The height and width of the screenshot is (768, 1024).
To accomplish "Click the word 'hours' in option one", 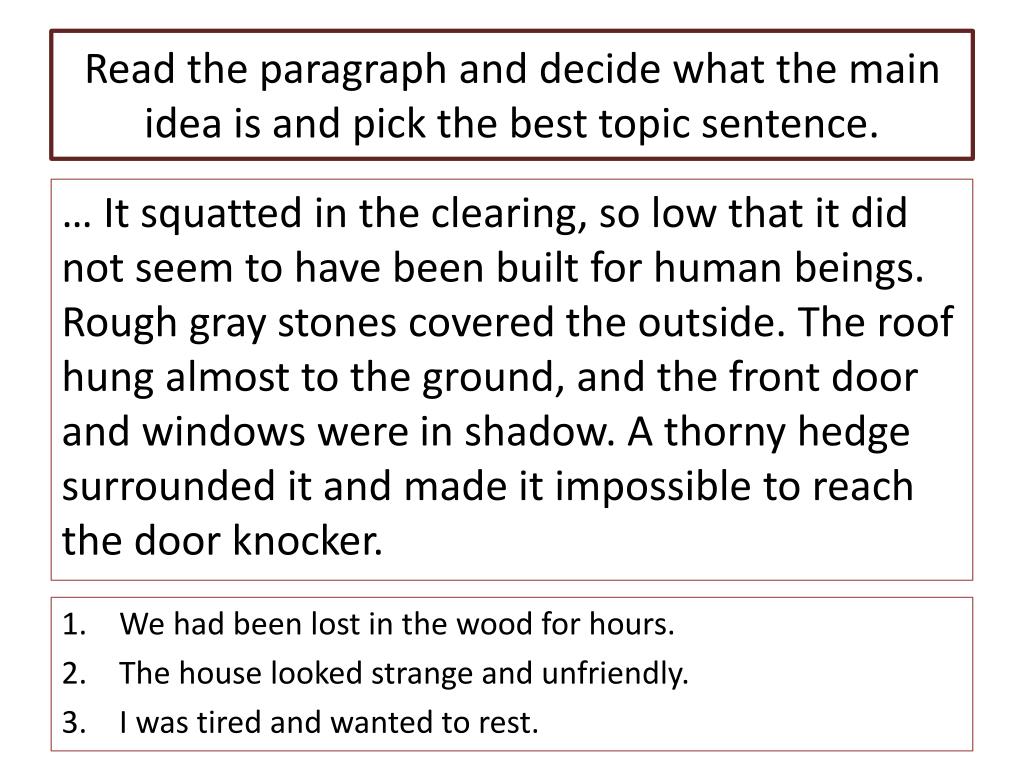I will [x=632, y=624].
